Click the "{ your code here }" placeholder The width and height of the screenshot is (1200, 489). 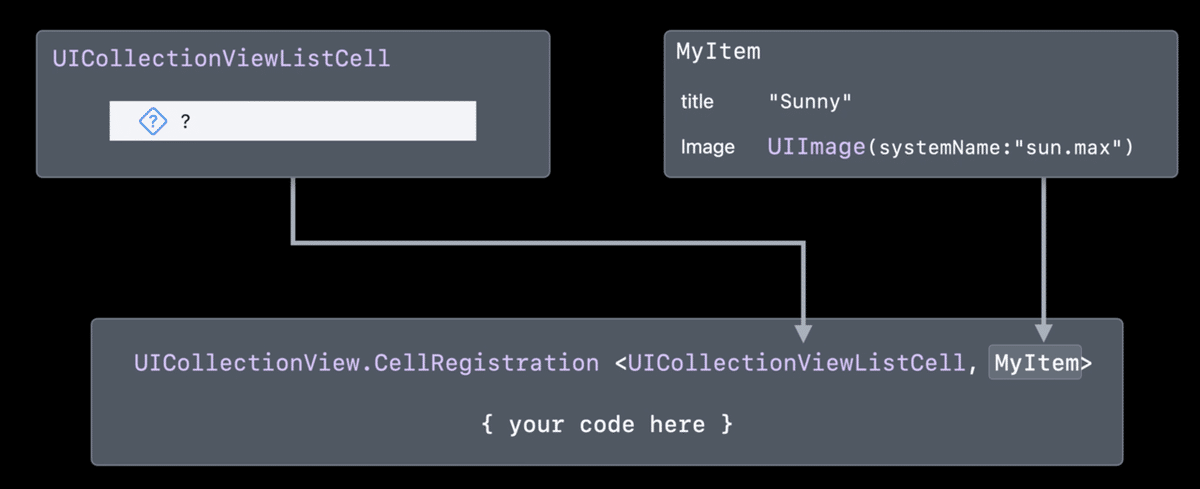tap(607, 424)
